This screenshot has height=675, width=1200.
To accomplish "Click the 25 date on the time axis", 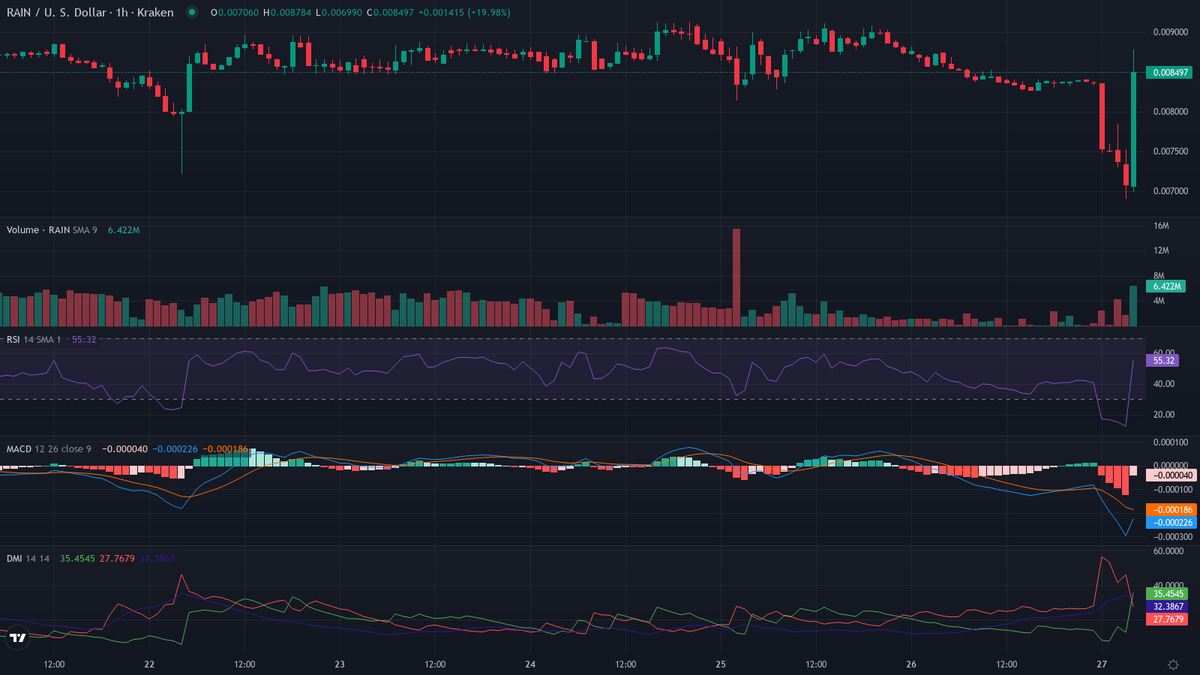I will tap(720, 664).
